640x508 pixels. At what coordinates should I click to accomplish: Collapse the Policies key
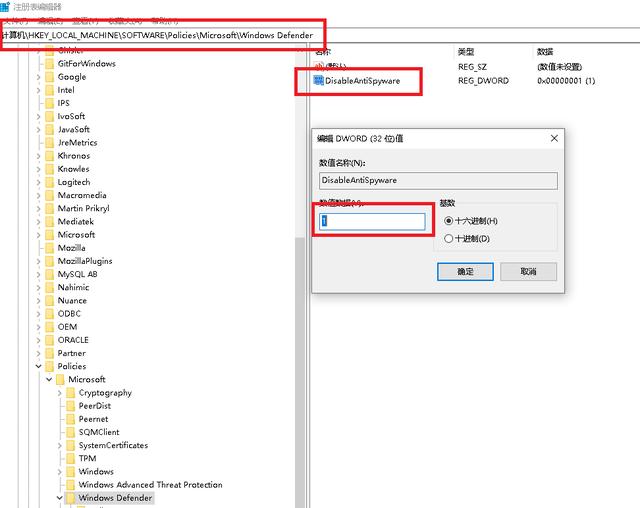[x=38, y=366]
